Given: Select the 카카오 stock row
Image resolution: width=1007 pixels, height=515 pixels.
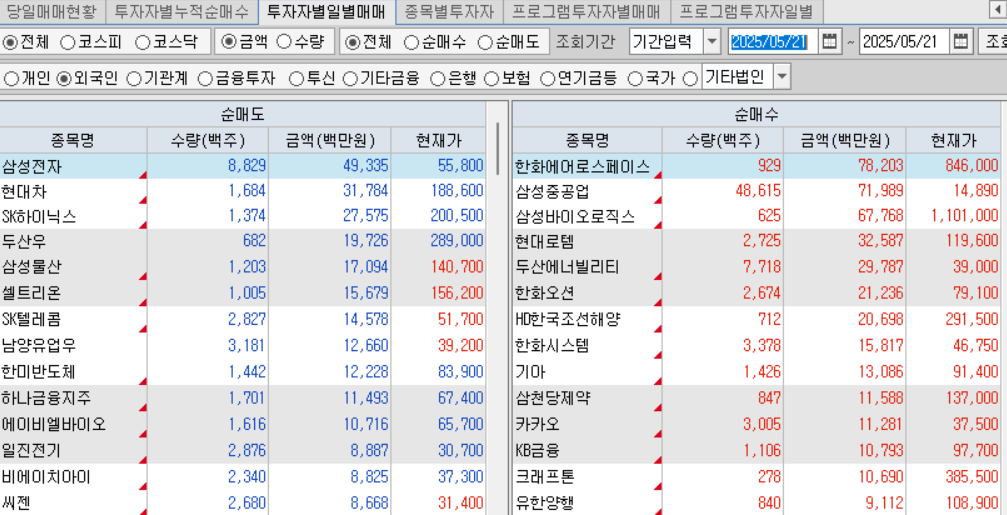Looking at the screenshot, I should pos(758,424).
